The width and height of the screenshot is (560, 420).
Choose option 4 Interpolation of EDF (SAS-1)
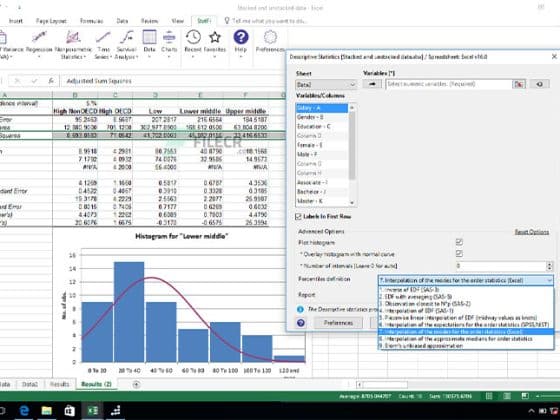(466, 311)
